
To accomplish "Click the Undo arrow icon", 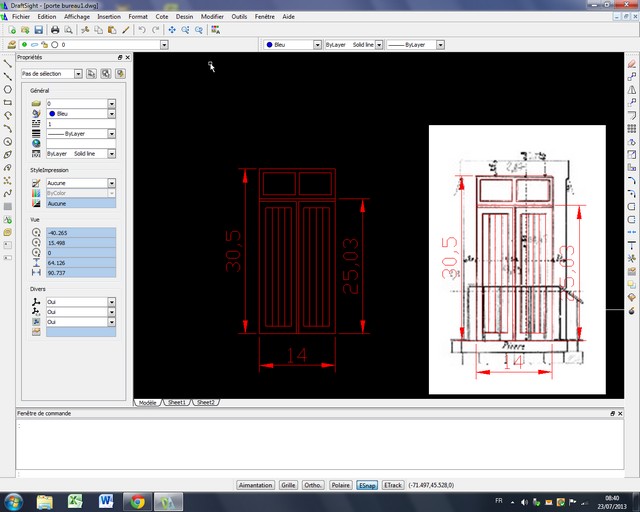I will 142,30.
